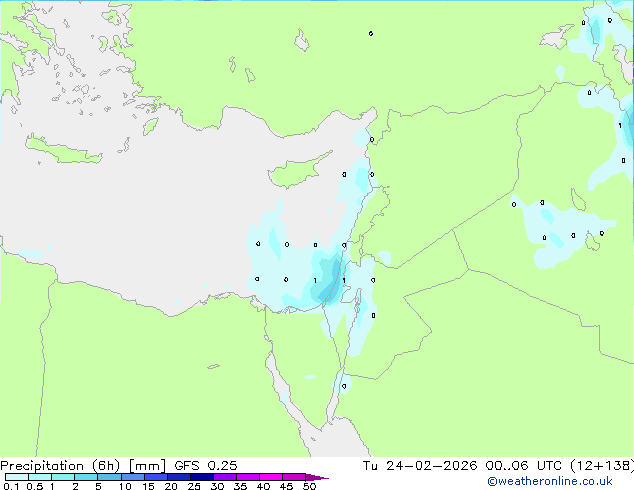Click the legend value '40'
The width and height of the screenshot is (634, 490).
tap(263, 486)
